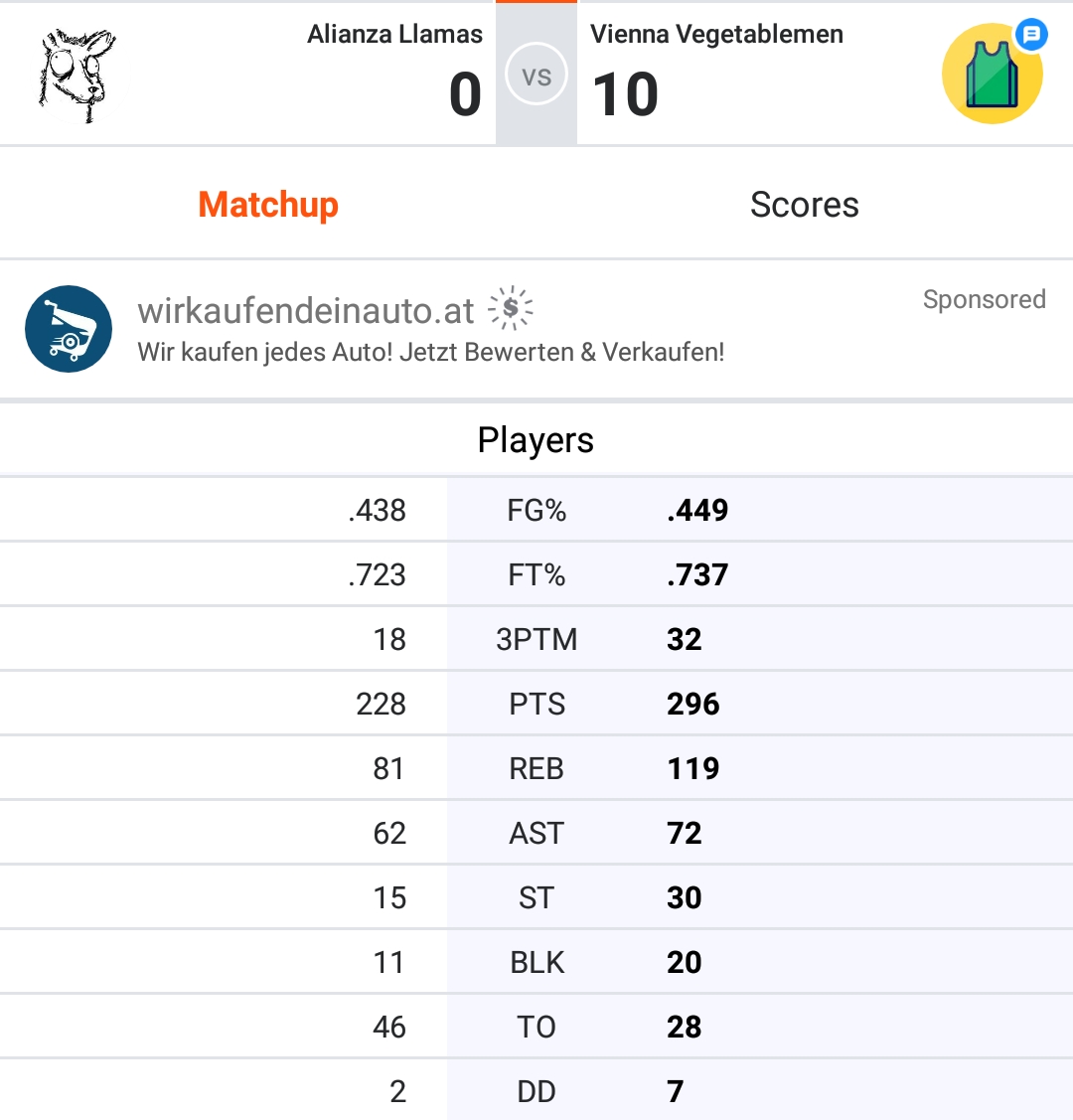Switch to the Scores tab
Viewport: 1073px width, 1120px height.
click(805, 205)
